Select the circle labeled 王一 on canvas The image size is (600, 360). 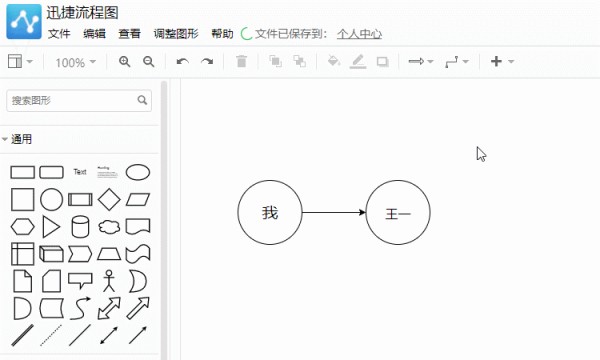[398, 212]
